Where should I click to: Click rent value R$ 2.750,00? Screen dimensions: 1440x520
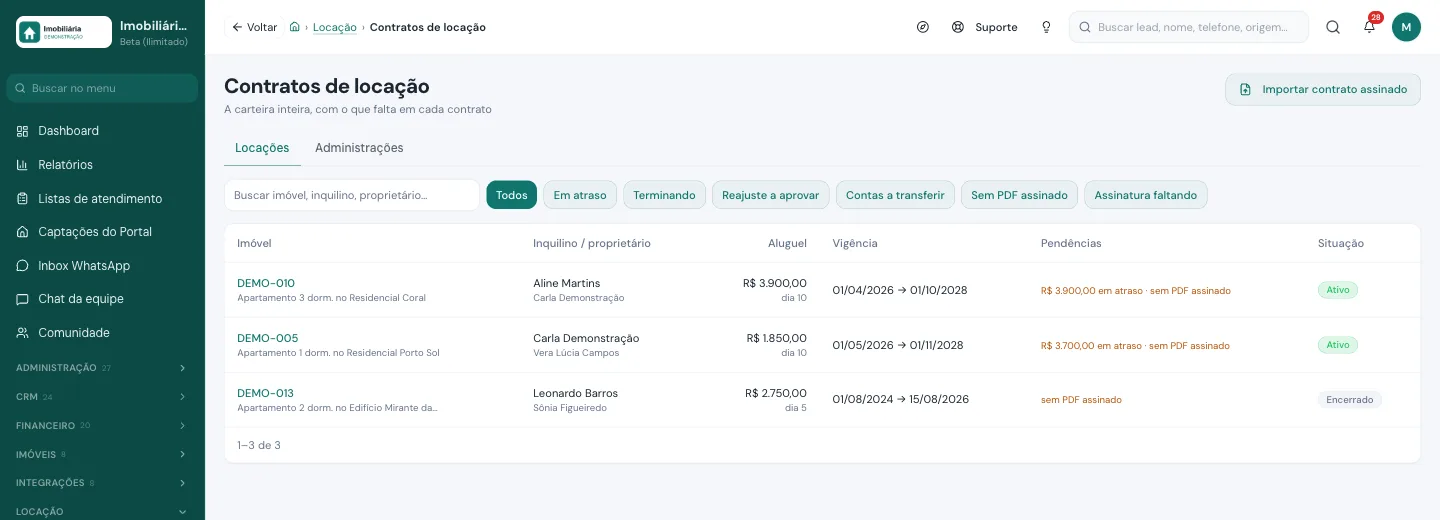click(776, 393)
